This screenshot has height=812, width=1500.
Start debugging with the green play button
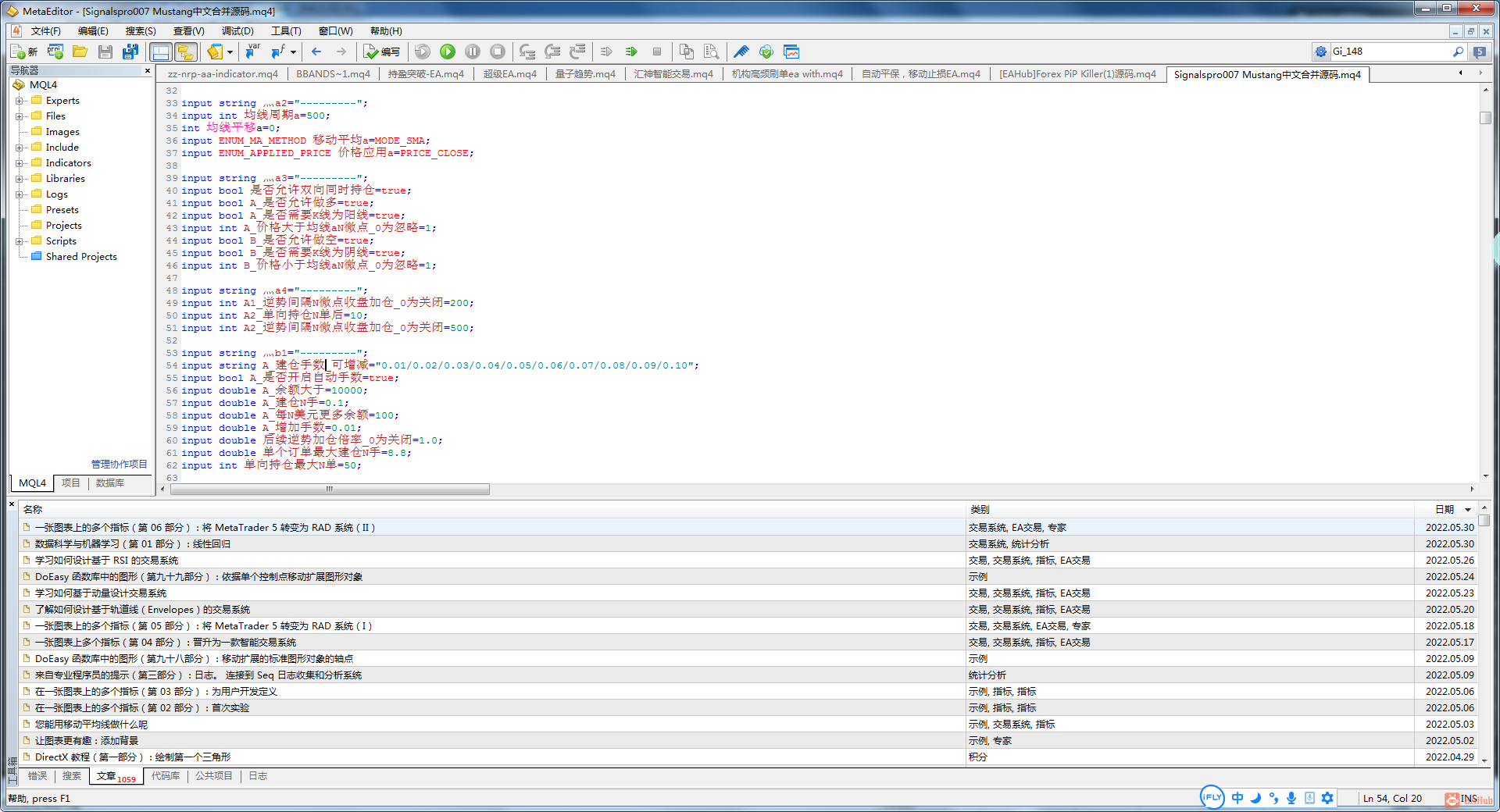coord(448,52)
